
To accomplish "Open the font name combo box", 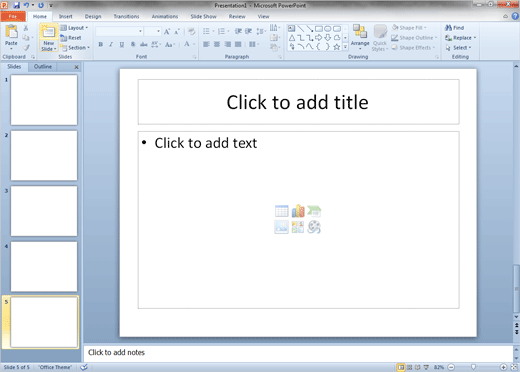I will pos(120,32).
